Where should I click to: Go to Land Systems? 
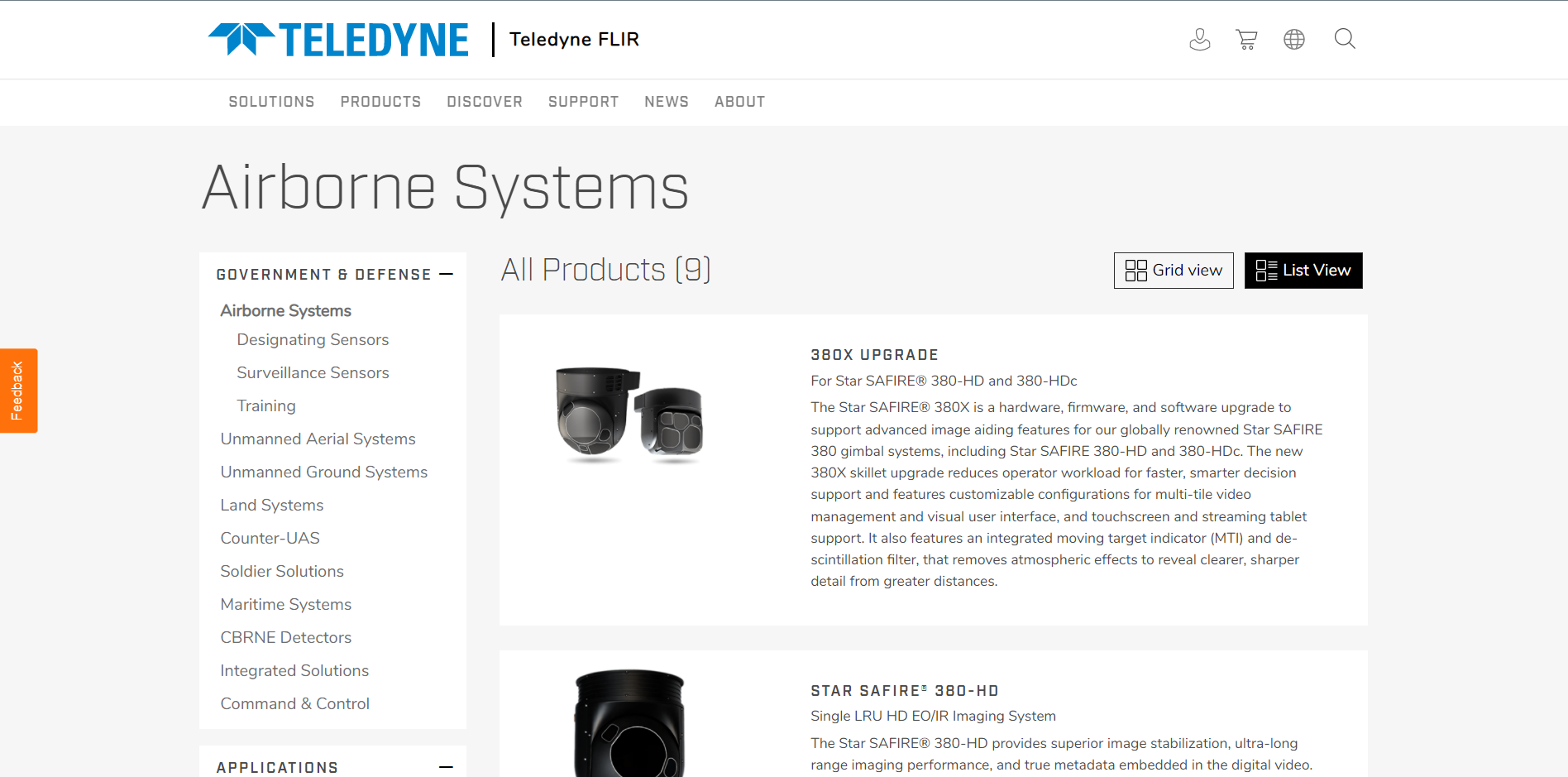(x=271, y=505)
